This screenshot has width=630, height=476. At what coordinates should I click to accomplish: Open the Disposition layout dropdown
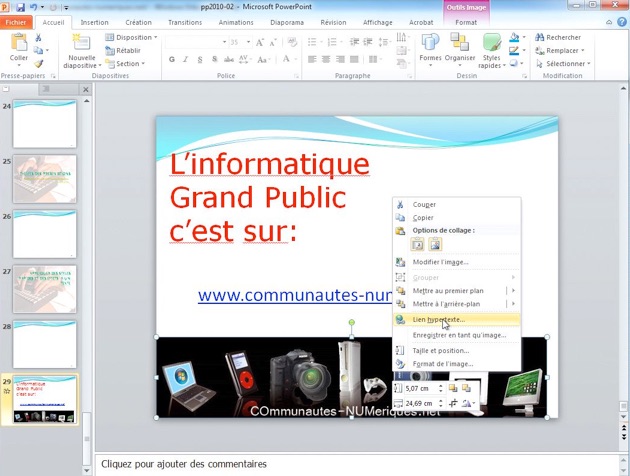(131, 37)
